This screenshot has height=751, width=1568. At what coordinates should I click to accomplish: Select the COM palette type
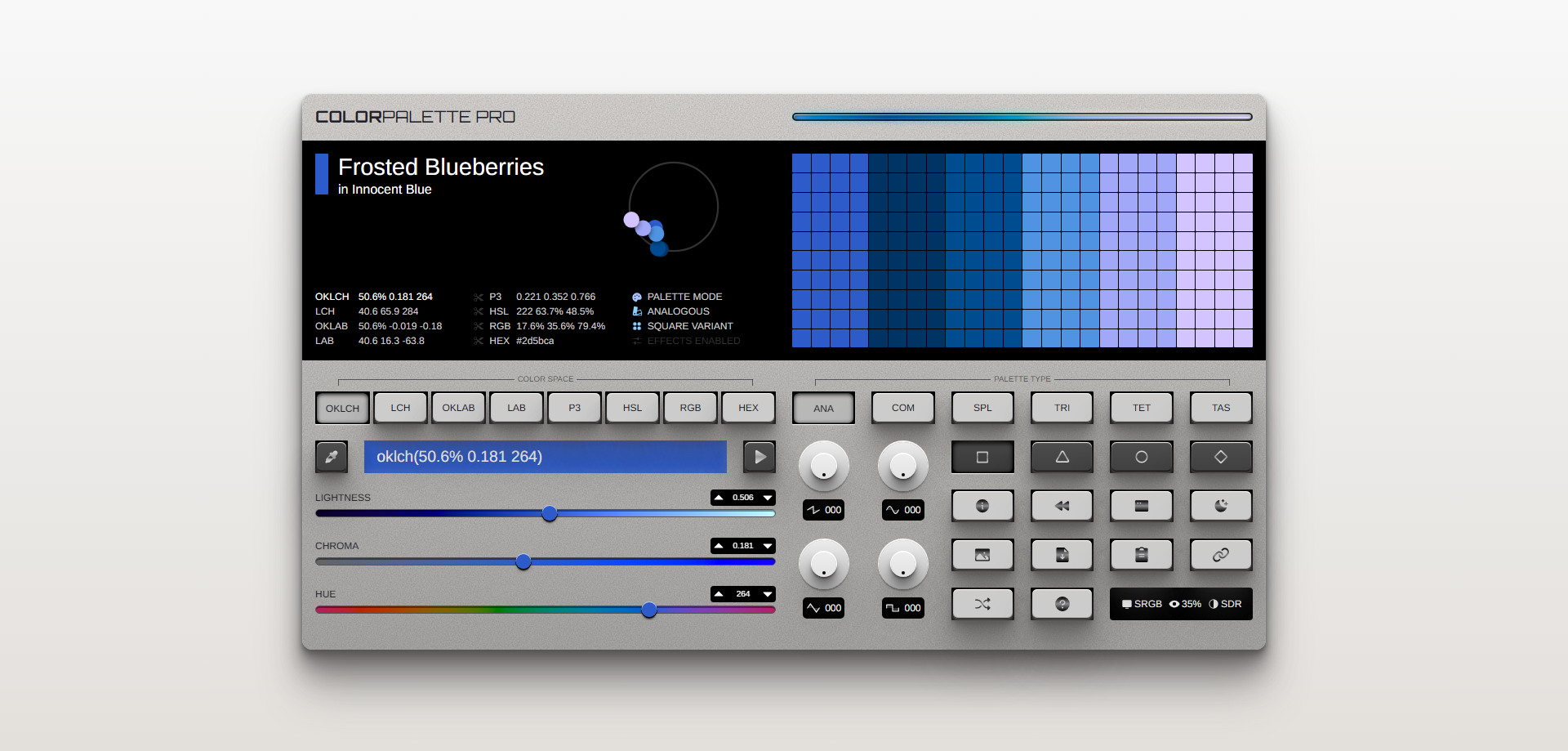[902, 407]
